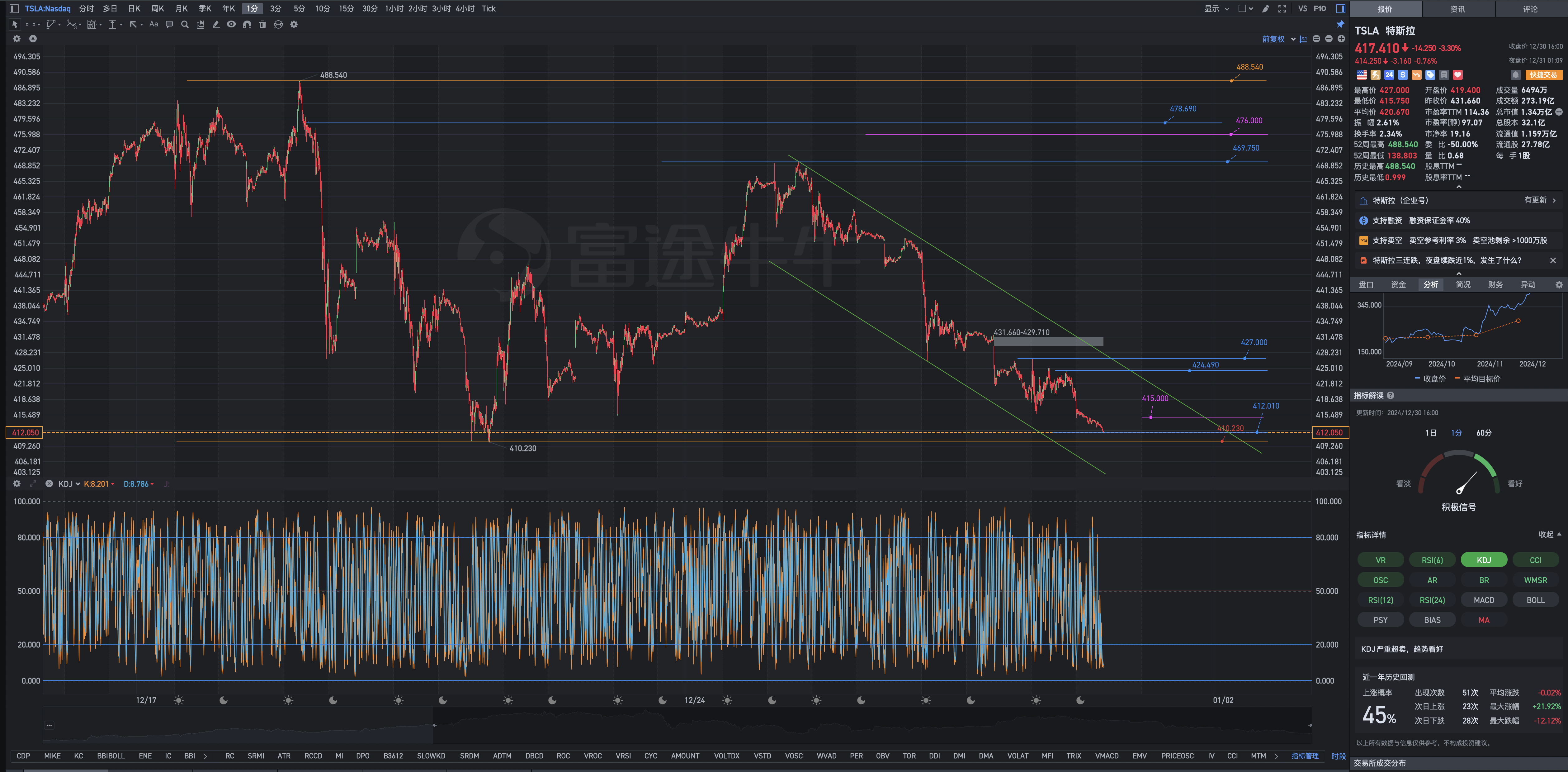This screenshot has width=1568, height=772.
Task: Enter fullscreen chart mode
Action: point(1282,8)
